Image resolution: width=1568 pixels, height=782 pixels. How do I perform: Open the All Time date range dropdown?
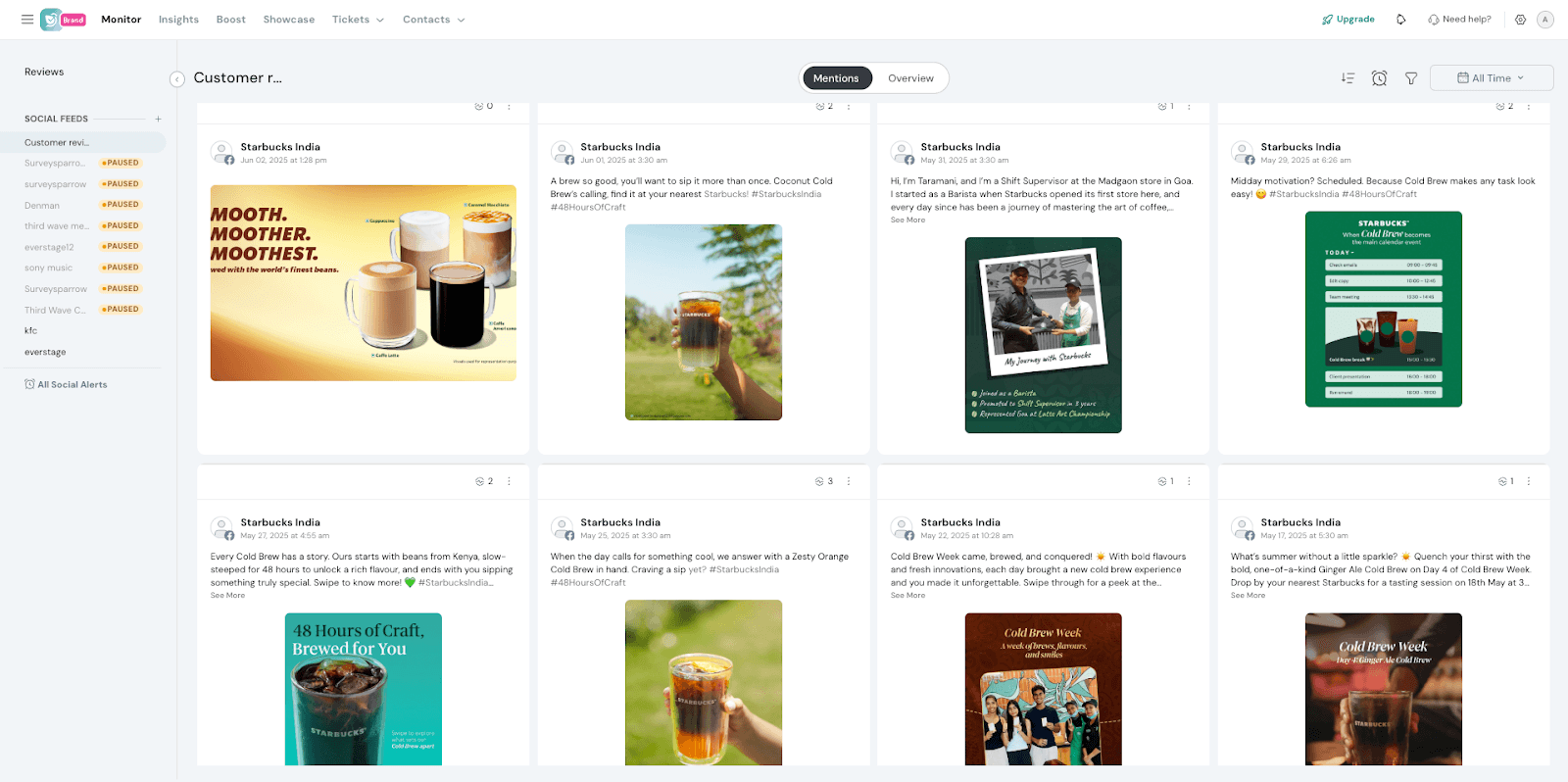(1491, 78)
